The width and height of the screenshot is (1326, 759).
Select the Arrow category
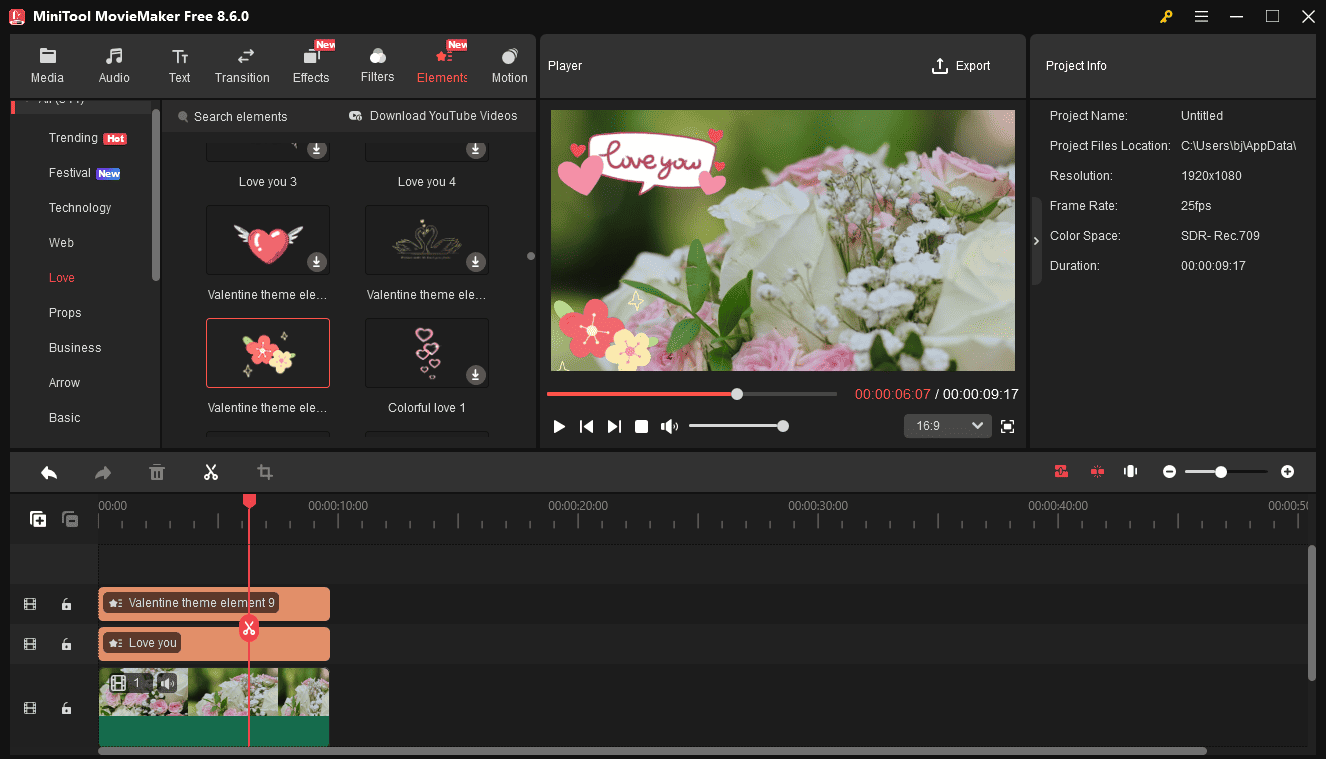[x=64, y=383]
